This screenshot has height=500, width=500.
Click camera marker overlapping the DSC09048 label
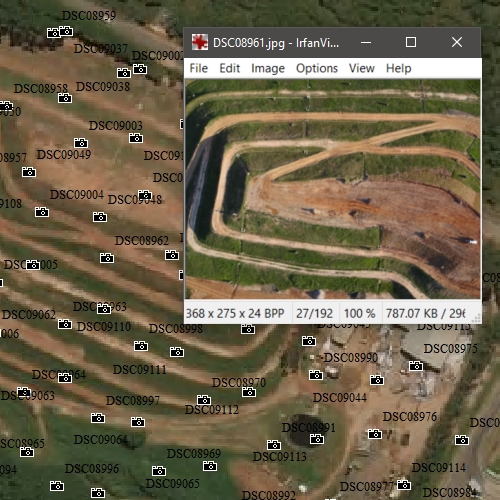tap(145, 195)
